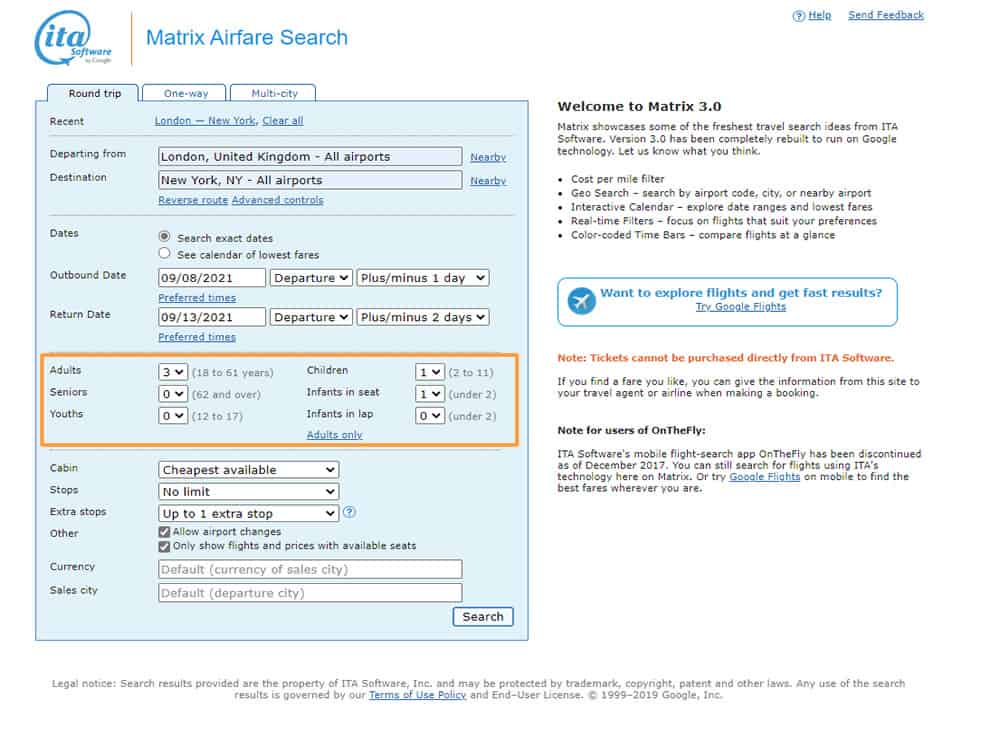Select See calendar of lowest fares option
The height and width of the screenshot is (749, 1000).
[x=165, y=253]
